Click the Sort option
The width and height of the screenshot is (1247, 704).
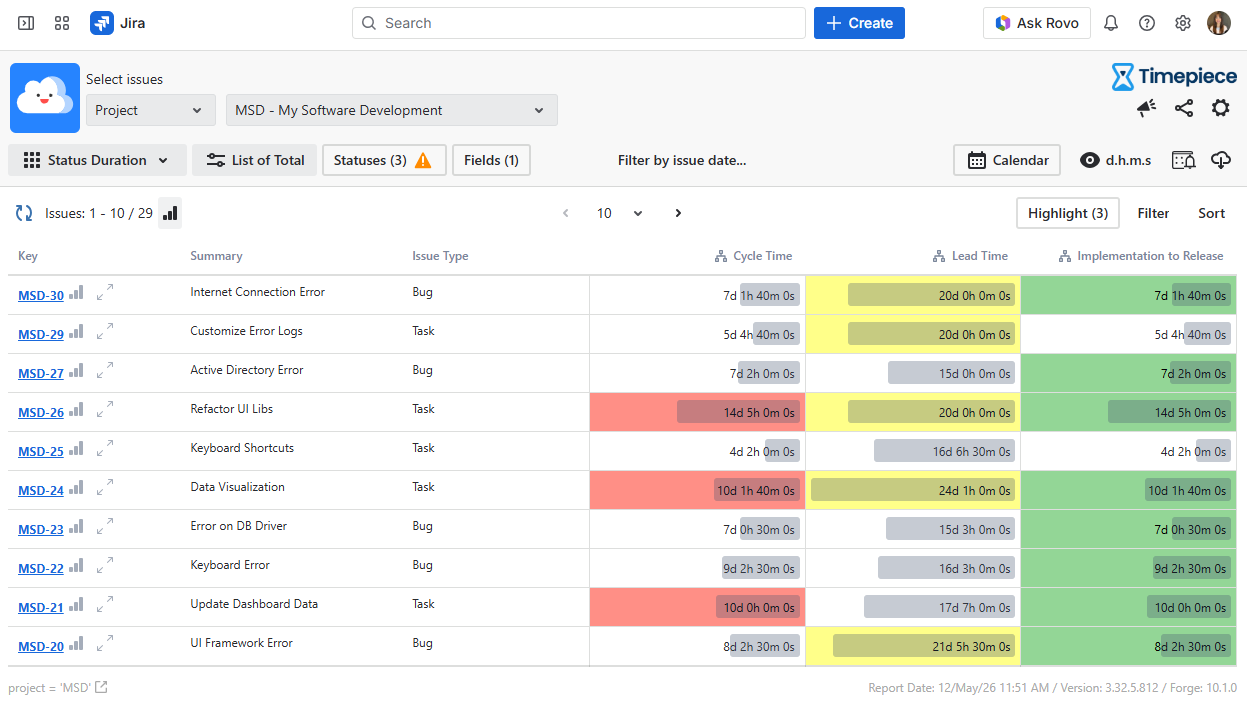1211,213
